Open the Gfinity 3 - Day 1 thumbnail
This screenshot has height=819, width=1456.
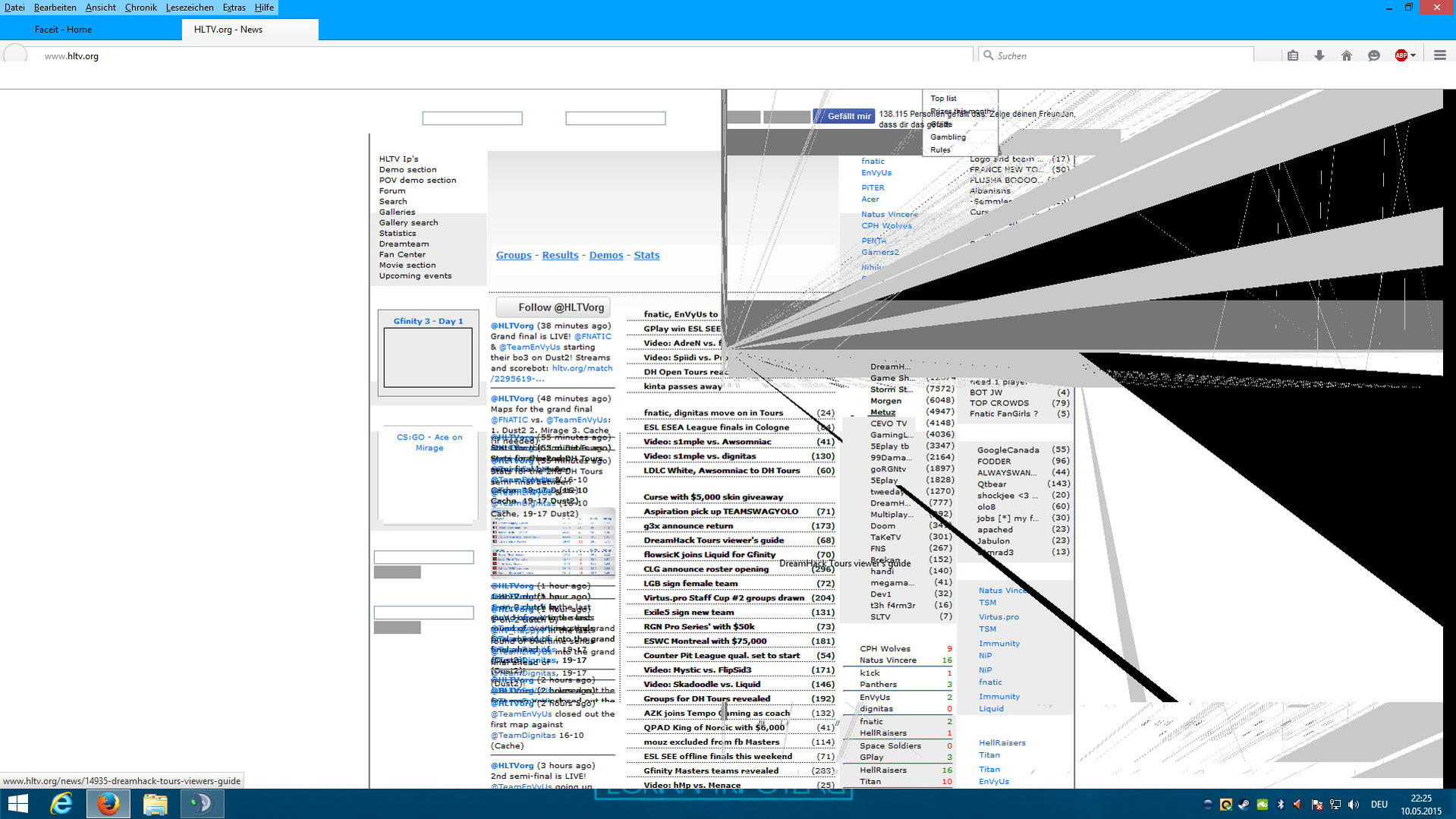point(428,357)
